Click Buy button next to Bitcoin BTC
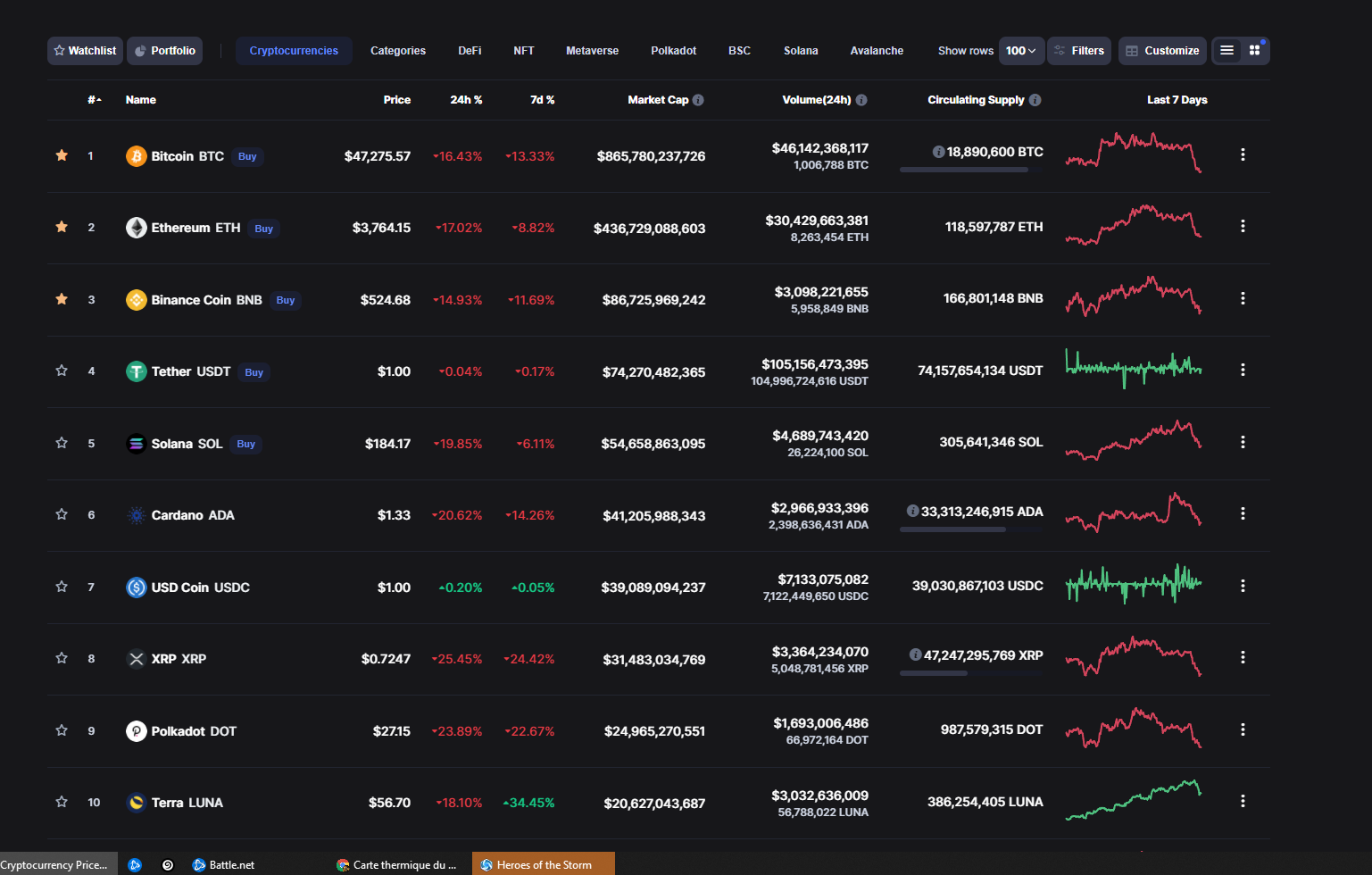Image resolution: width=1372 pixels, height=875 pixels. [247, 157]
